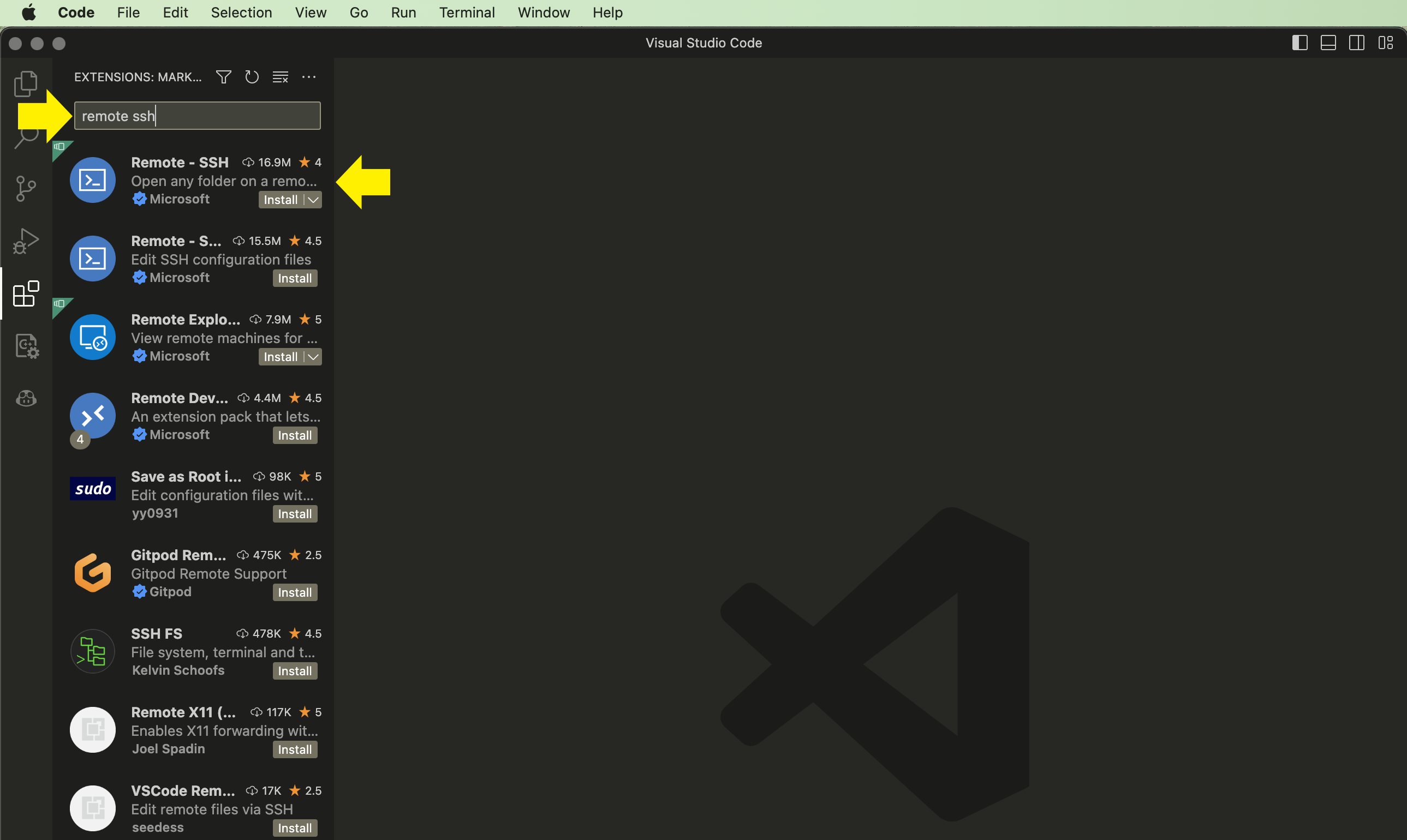Screen dimensions: 1407x840
Task: Install the seedess VSCode Remote extension
Action: (294, 829)
